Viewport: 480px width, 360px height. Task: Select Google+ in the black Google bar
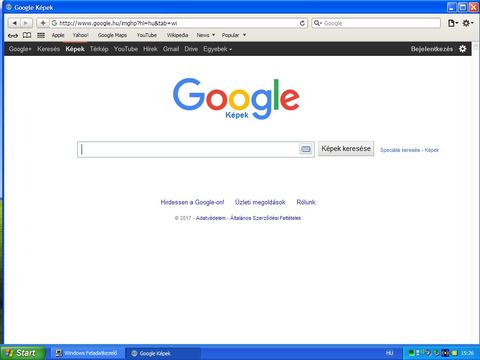(x=20, y=49)
